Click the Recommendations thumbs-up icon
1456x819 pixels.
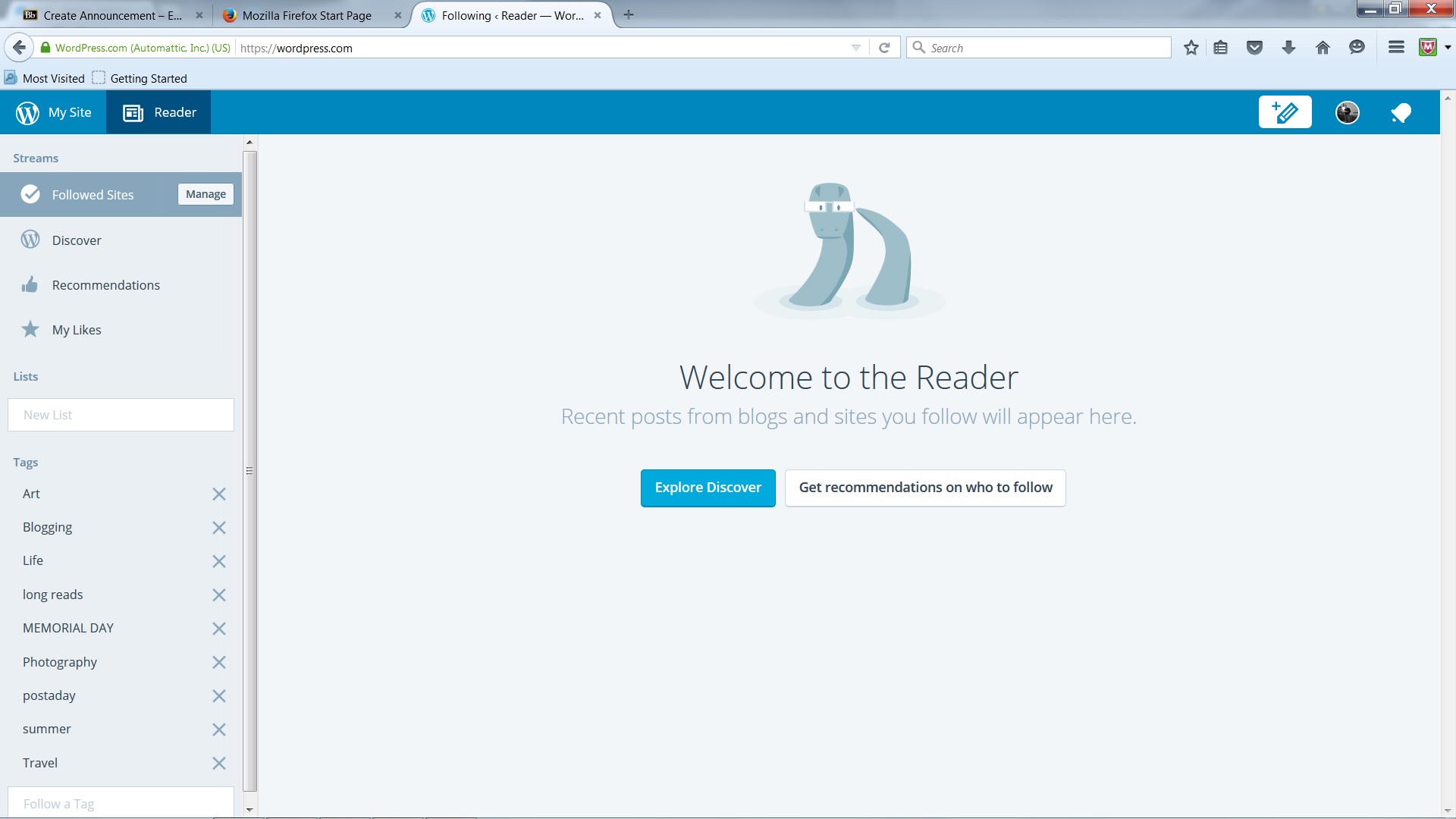click(30, 284)
